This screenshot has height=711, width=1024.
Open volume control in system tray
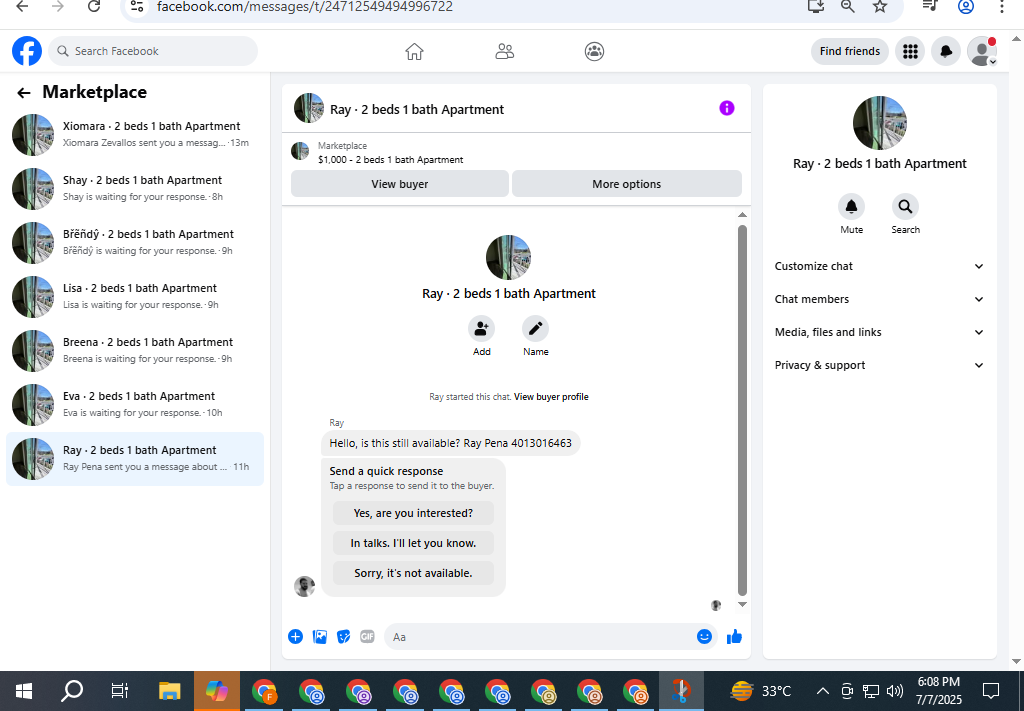click(895, 691)
